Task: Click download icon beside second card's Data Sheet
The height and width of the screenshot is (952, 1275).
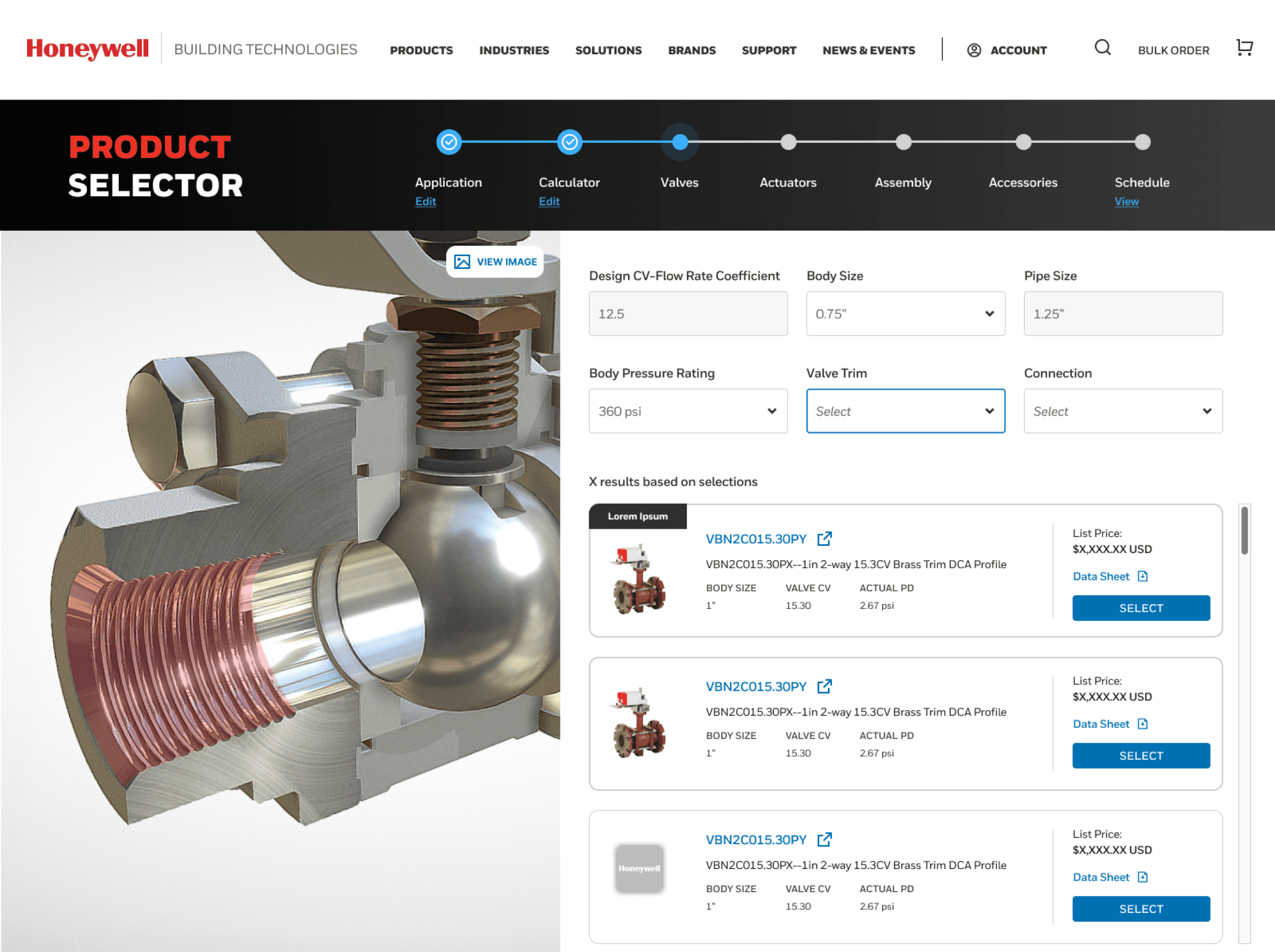Action: (1143, 724)
